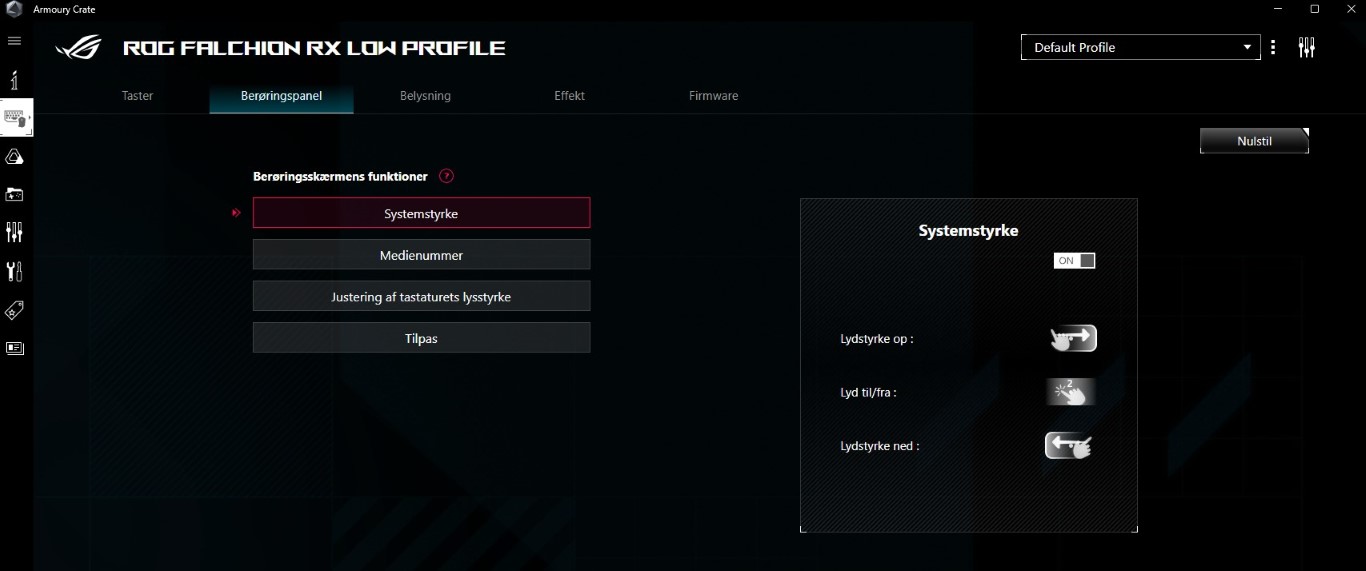The image size is (1366, 571).
Task: Click the Nulstil reset button
Action: (x=1254, y=141)
